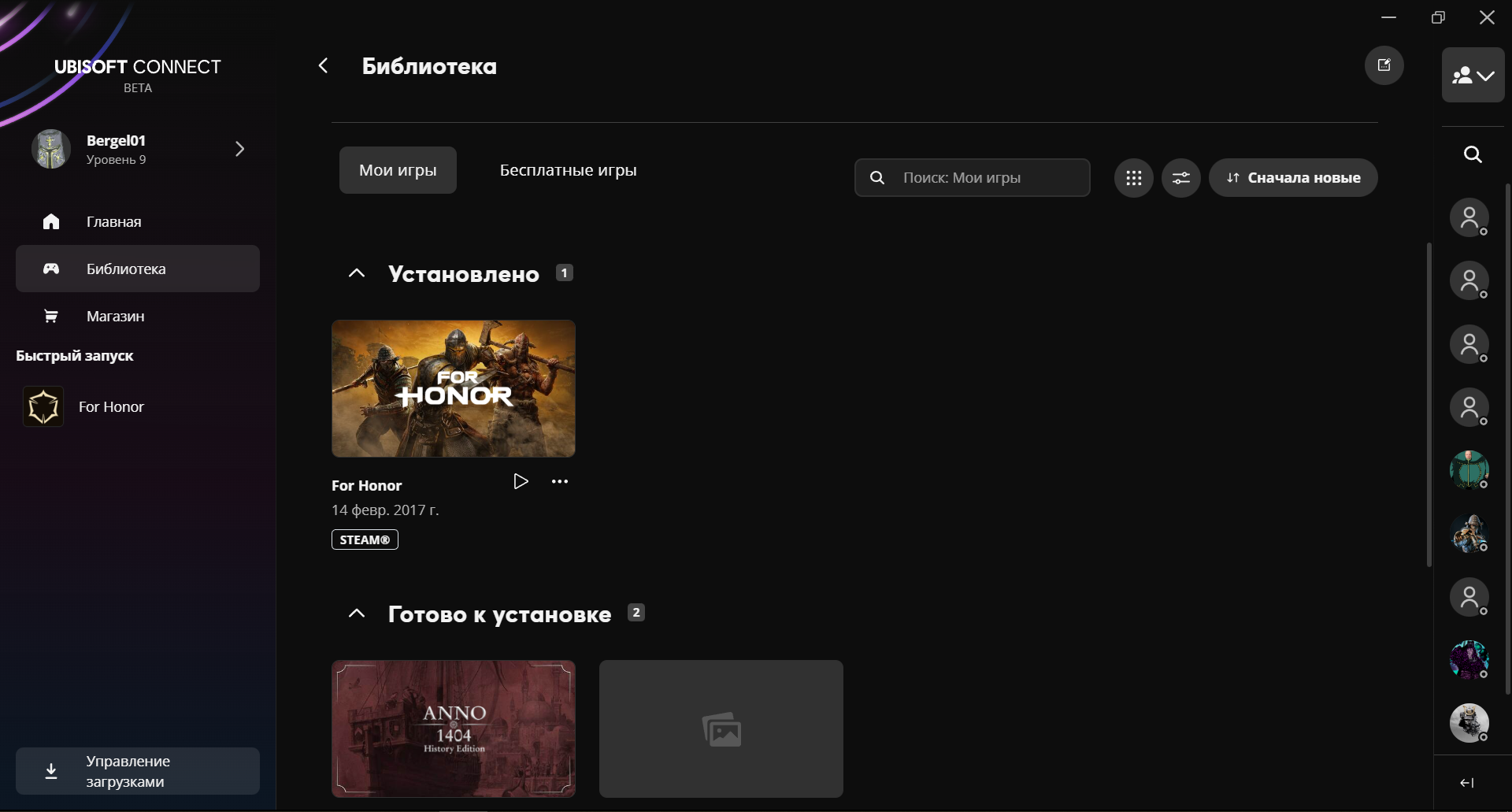Click the share/feedback icon top right
Viewport: 1512px width, 812px height.
click(1384, 65)
